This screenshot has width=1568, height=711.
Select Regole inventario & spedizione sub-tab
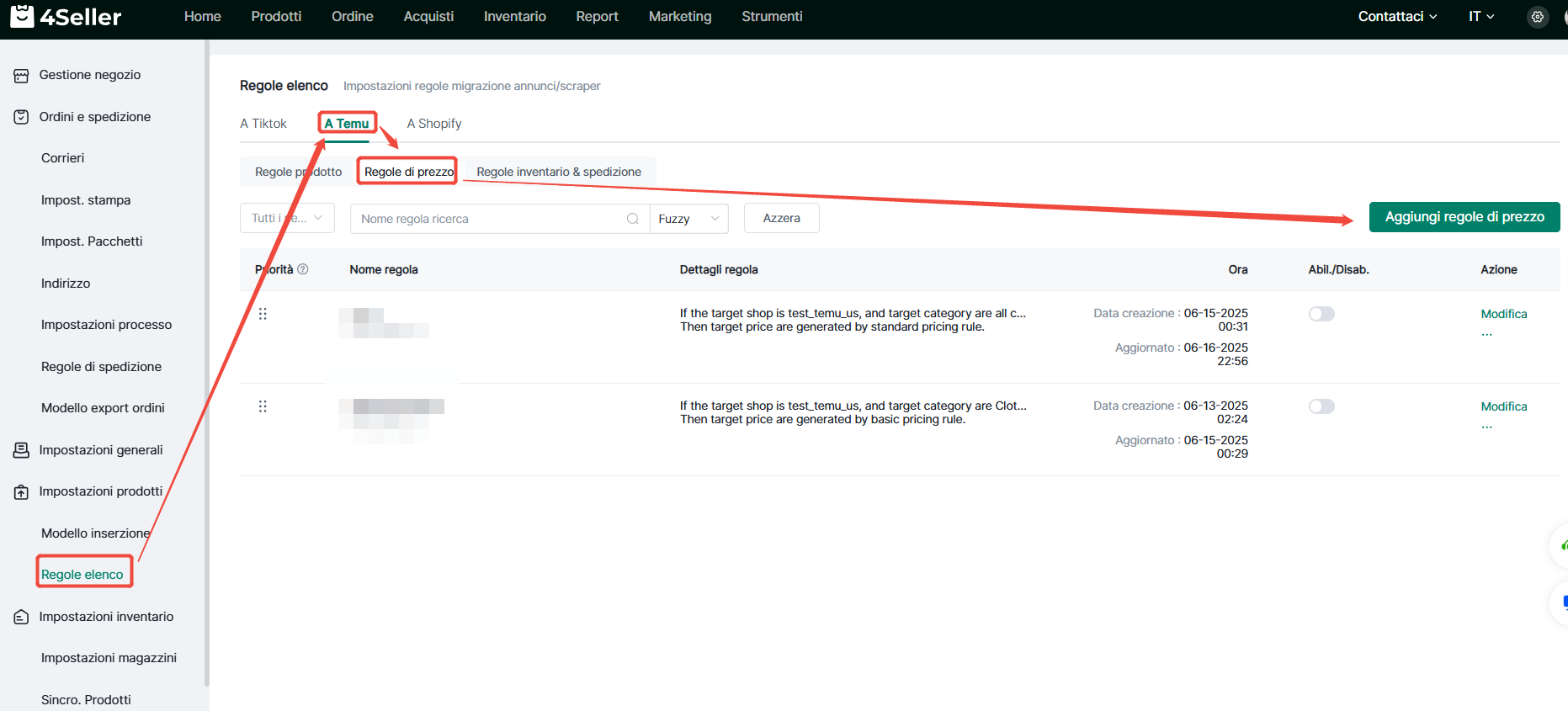(x=559, y=172)
